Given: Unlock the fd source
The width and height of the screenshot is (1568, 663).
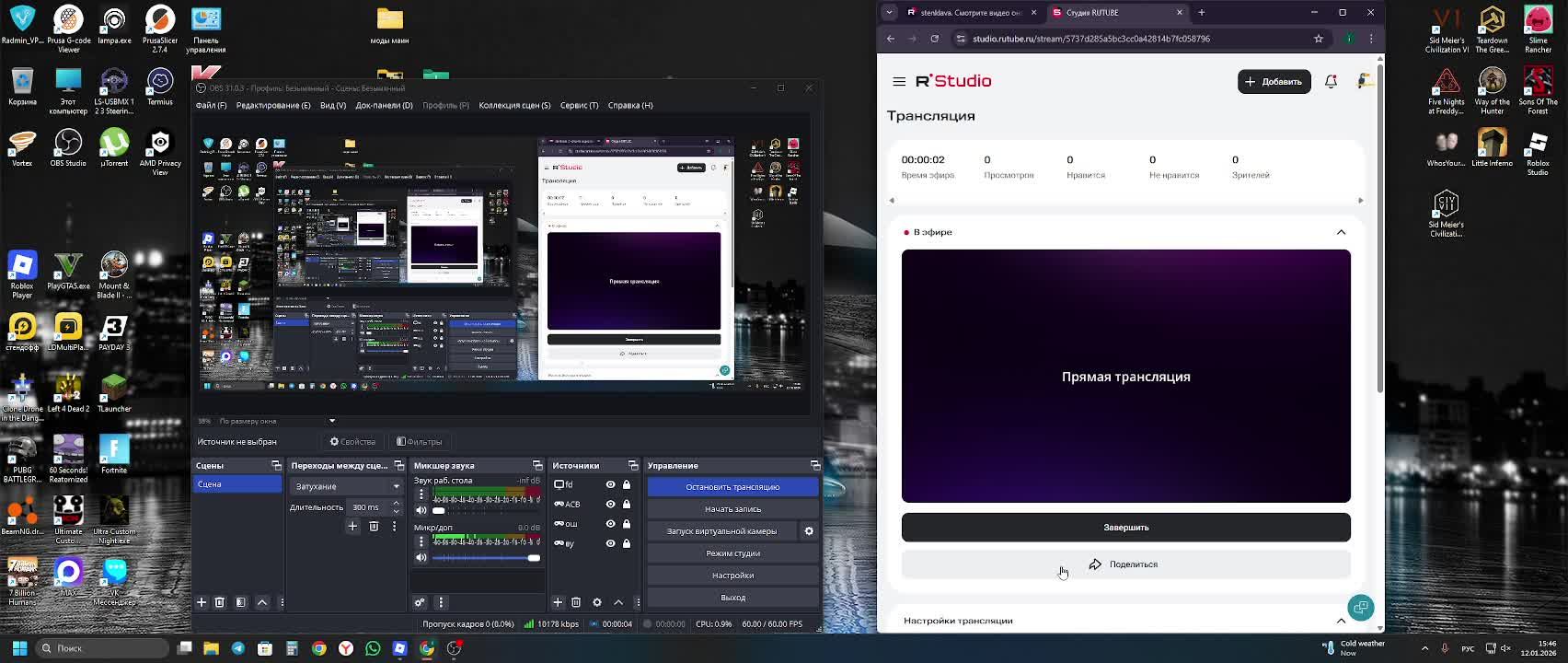Looking at the screenshot, I should coord(627,484).
